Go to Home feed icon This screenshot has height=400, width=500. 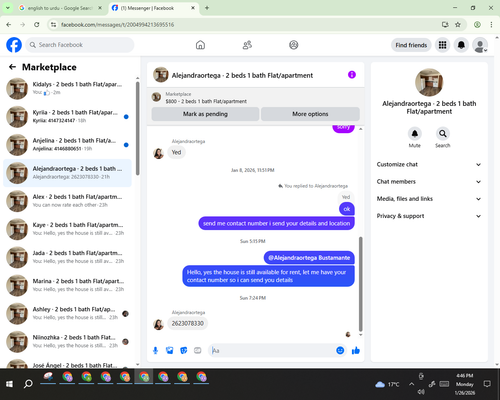(x=200, y=45)
